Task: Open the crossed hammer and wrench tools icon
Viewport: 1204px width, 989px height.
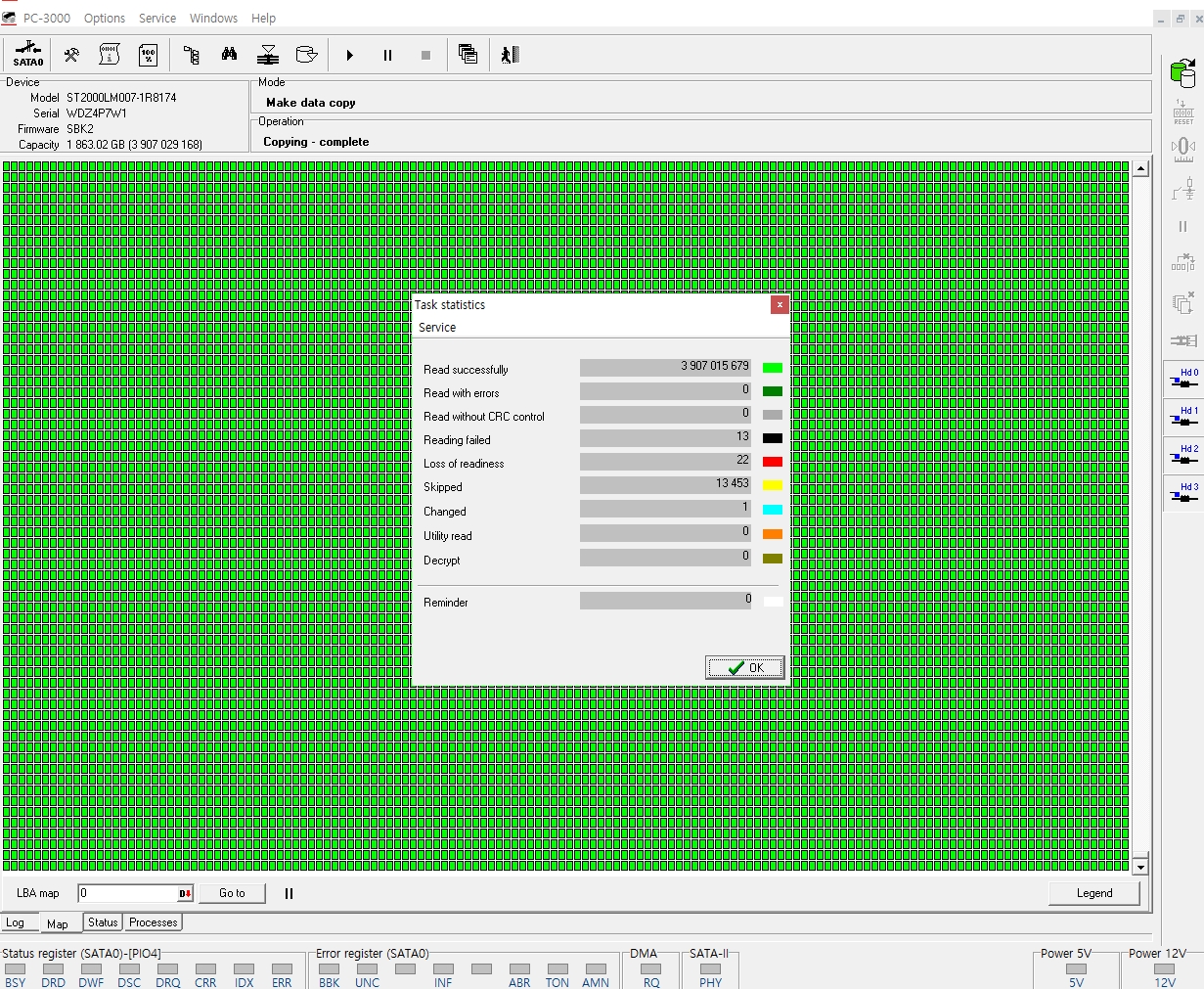Action: click(71, 55)
